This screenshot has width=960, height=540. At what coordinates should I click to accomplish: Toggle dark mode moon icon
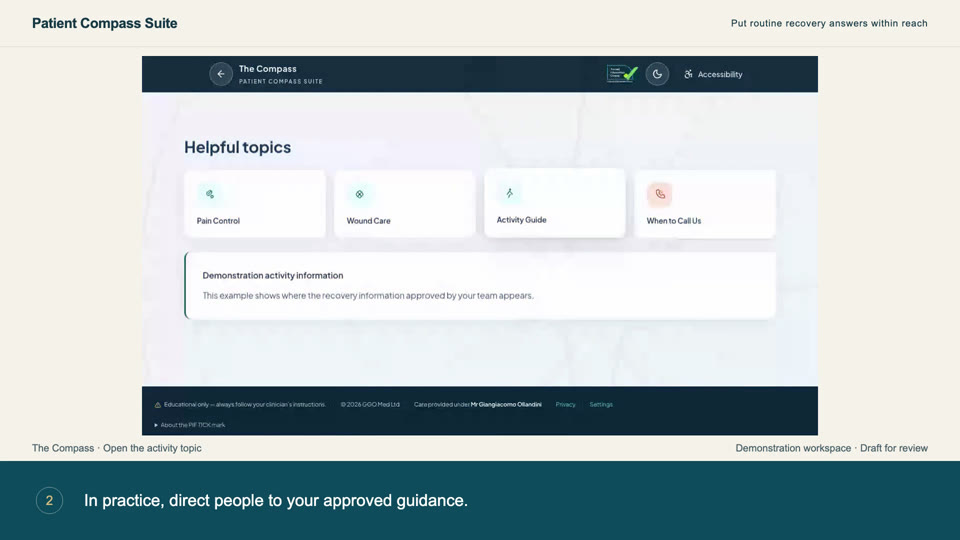point(657,74)
